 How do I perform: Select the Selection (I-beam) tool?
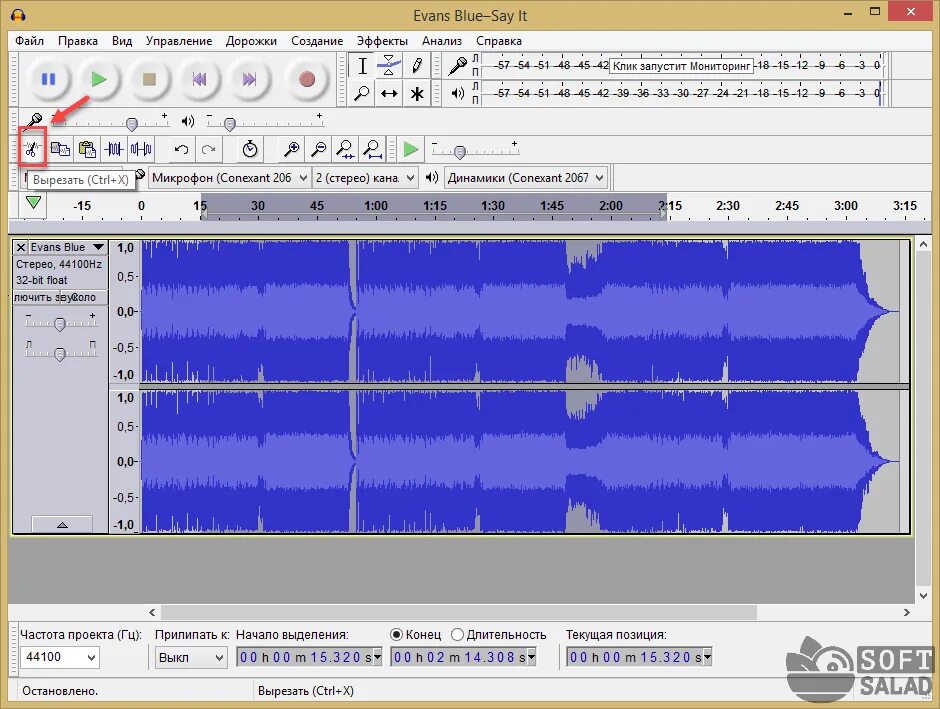pos(362,66)
